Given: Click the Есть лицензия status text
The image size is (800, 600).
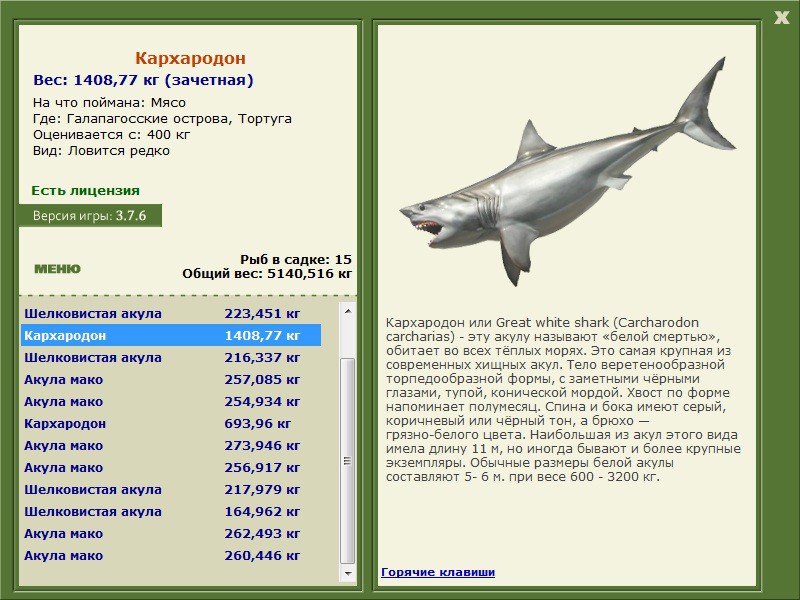Looking at the screenshot, I should click(x=85, y=190).
